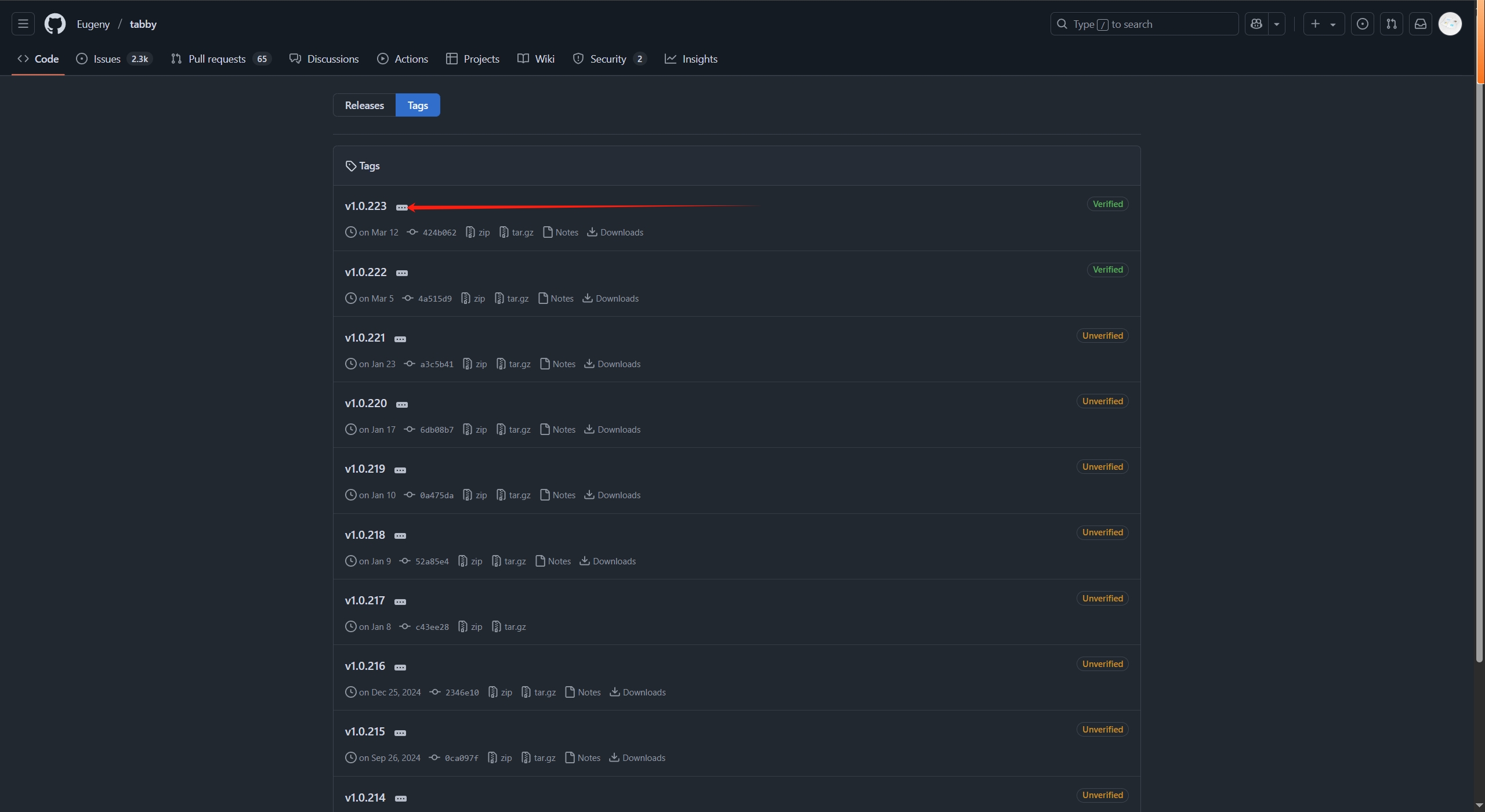Viewport: 1485px width, 812px height.
Task: Expand the ellipsis next to v1.0.218
Action: tap(400, 536)
